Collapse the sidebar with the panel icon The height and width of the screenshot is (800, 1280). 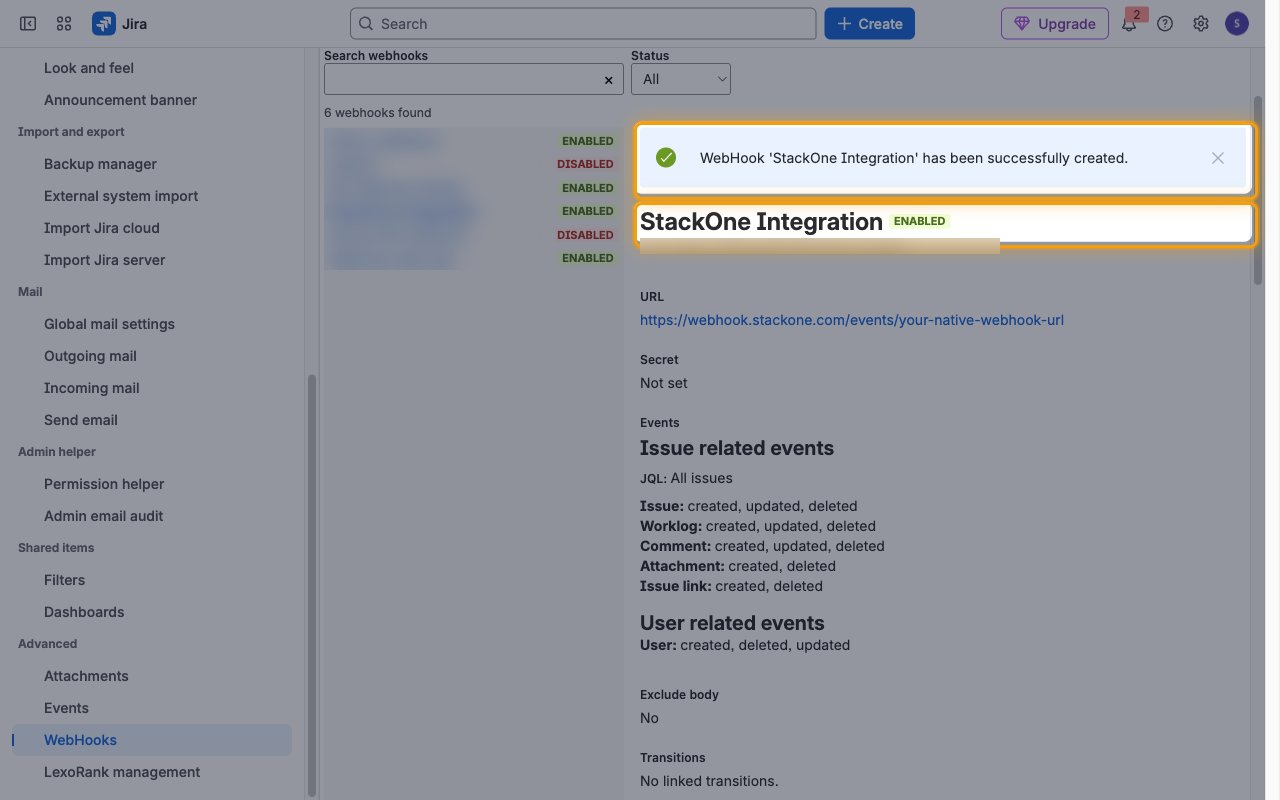coord(28,23)
